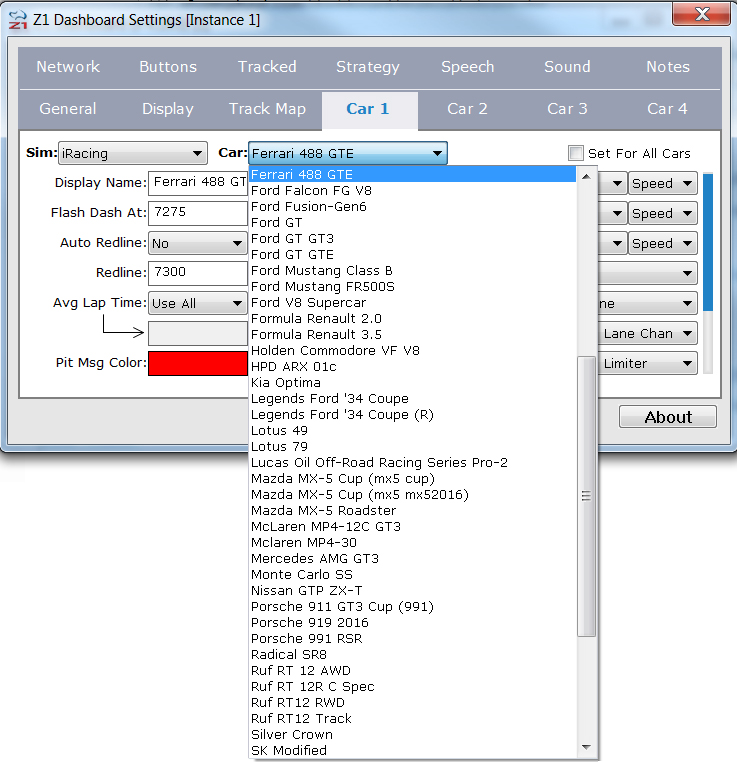Image resolution: width=737 pixels, height=762 pixels.
Task: Open the Lane Chan dropdown
Action: 648,333
